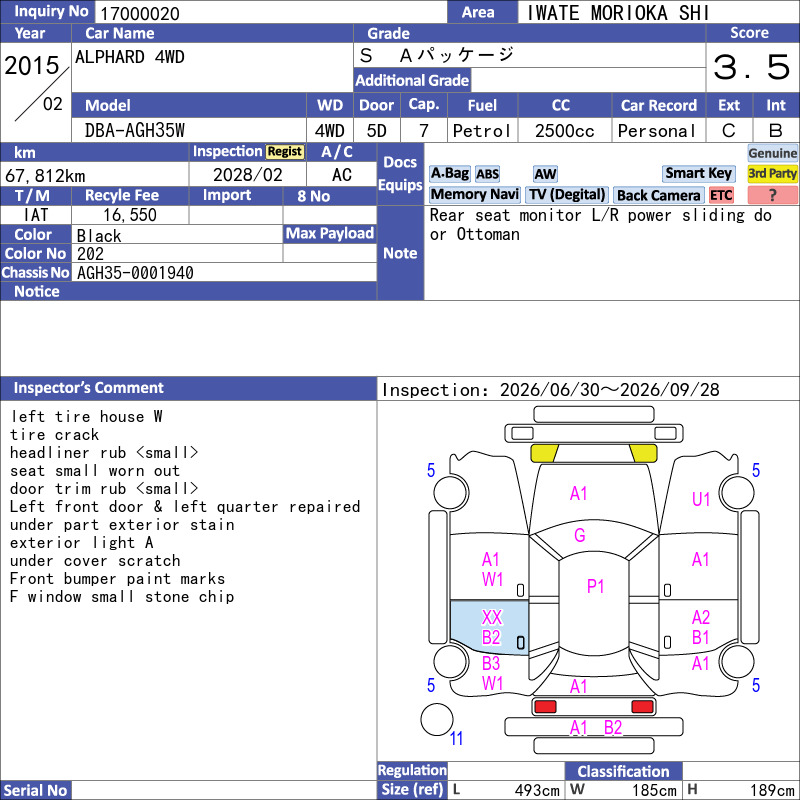Click the G mark on the windshield

click(580, 535)
